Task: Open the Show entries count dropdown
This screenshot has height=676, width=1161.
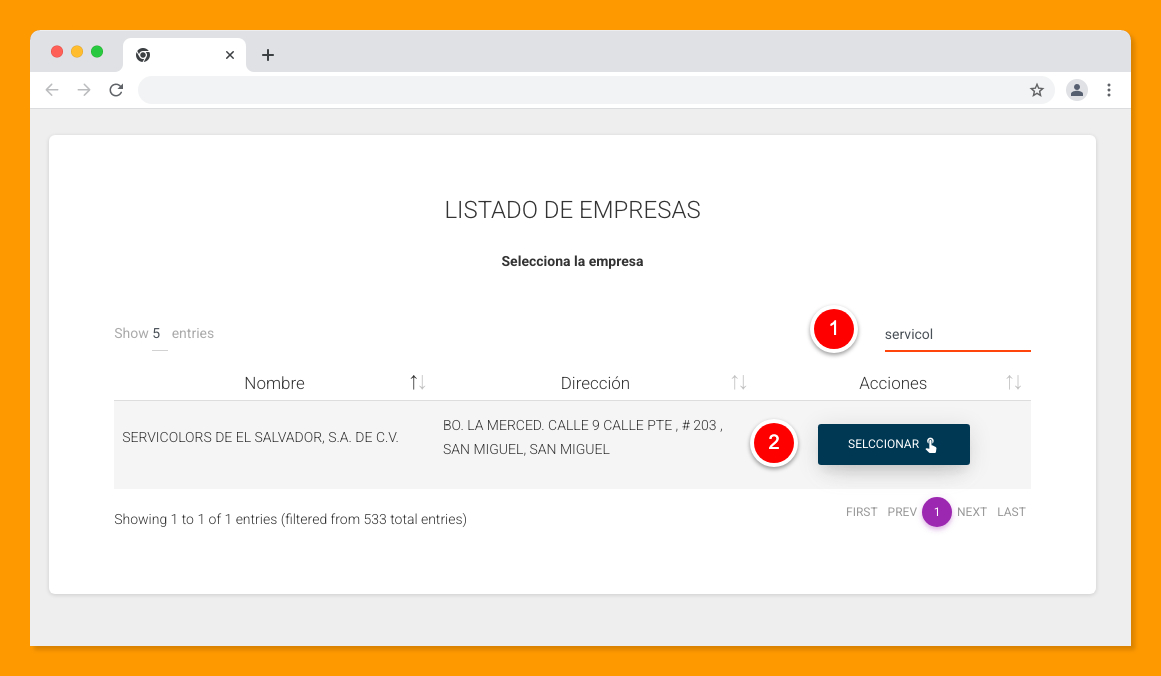Action: click(x=158, y=334)
